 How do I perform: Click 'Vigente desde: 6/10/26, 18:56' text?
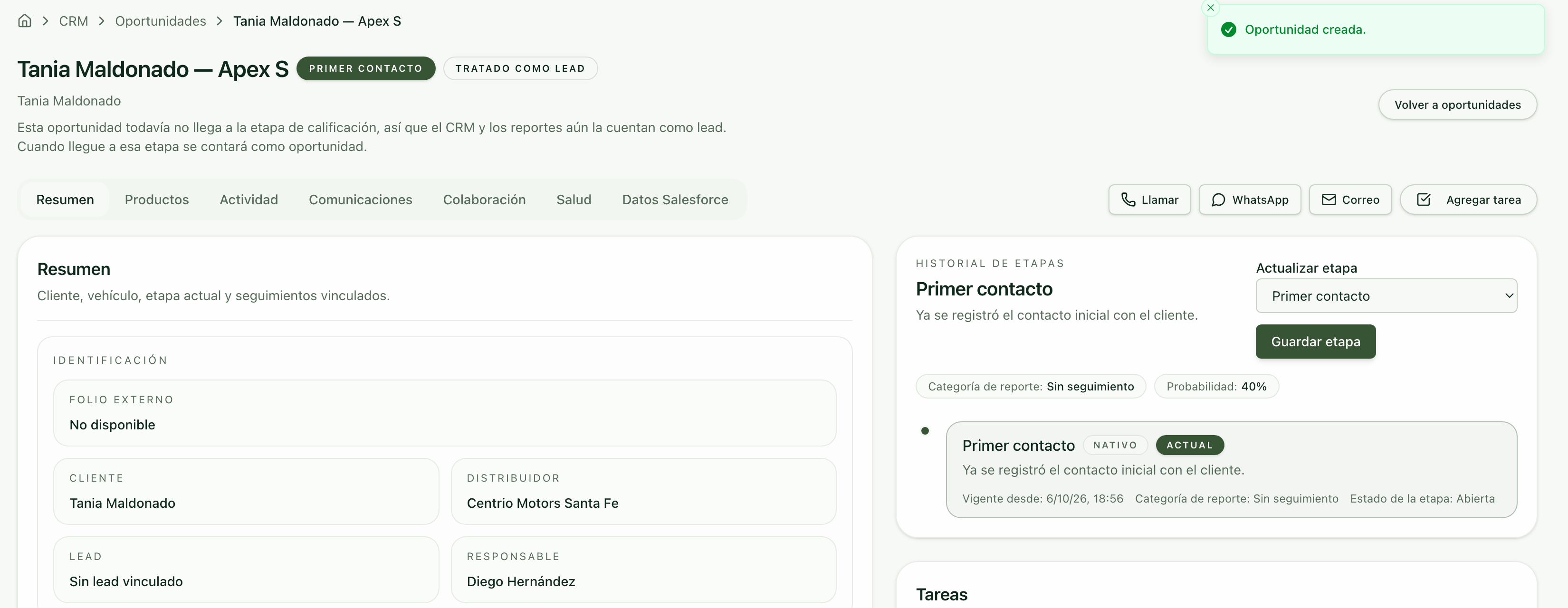click(x=1042, y=498)
